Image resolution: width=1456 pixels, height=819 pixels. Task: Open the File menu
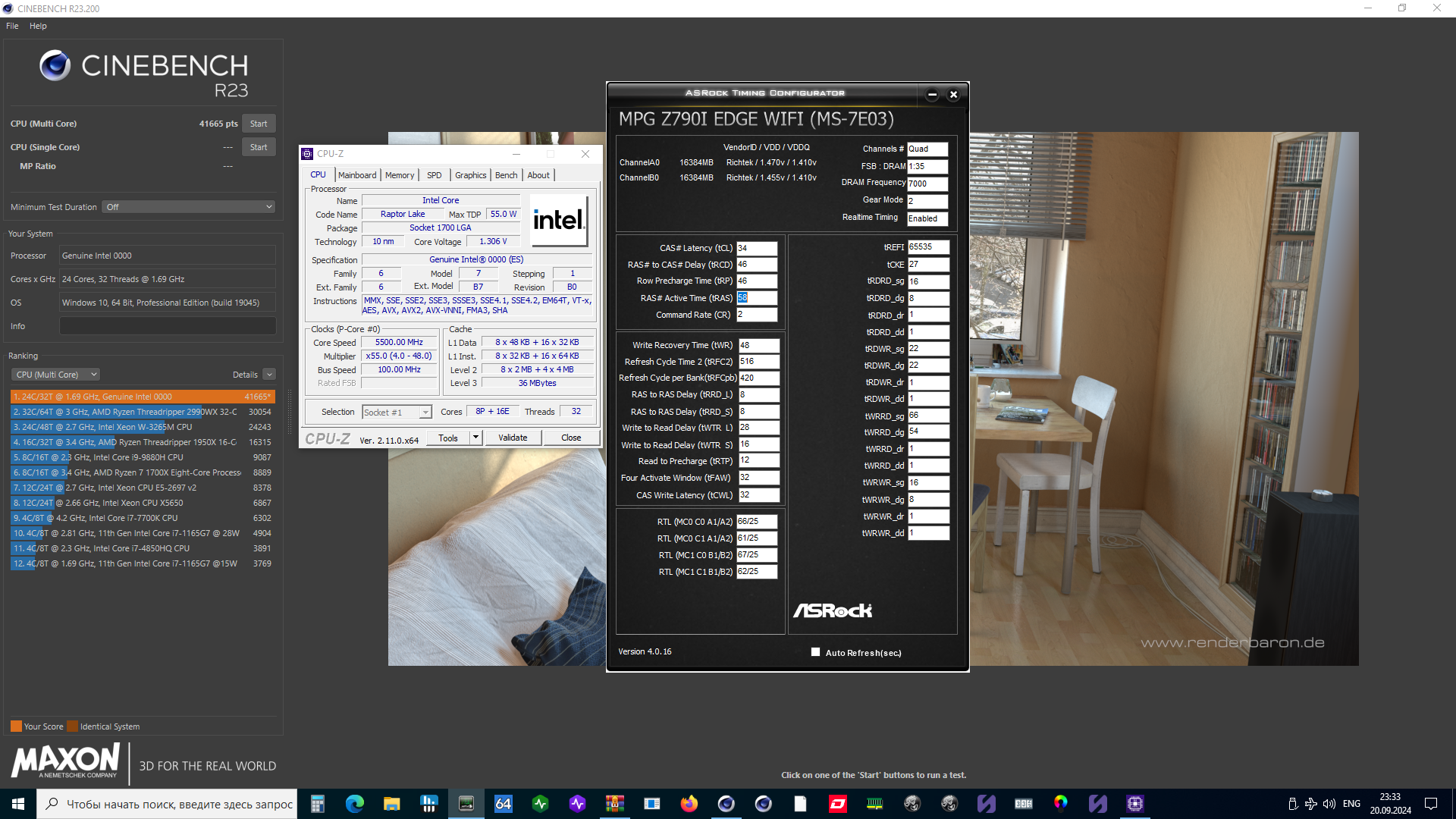(12, 26)
